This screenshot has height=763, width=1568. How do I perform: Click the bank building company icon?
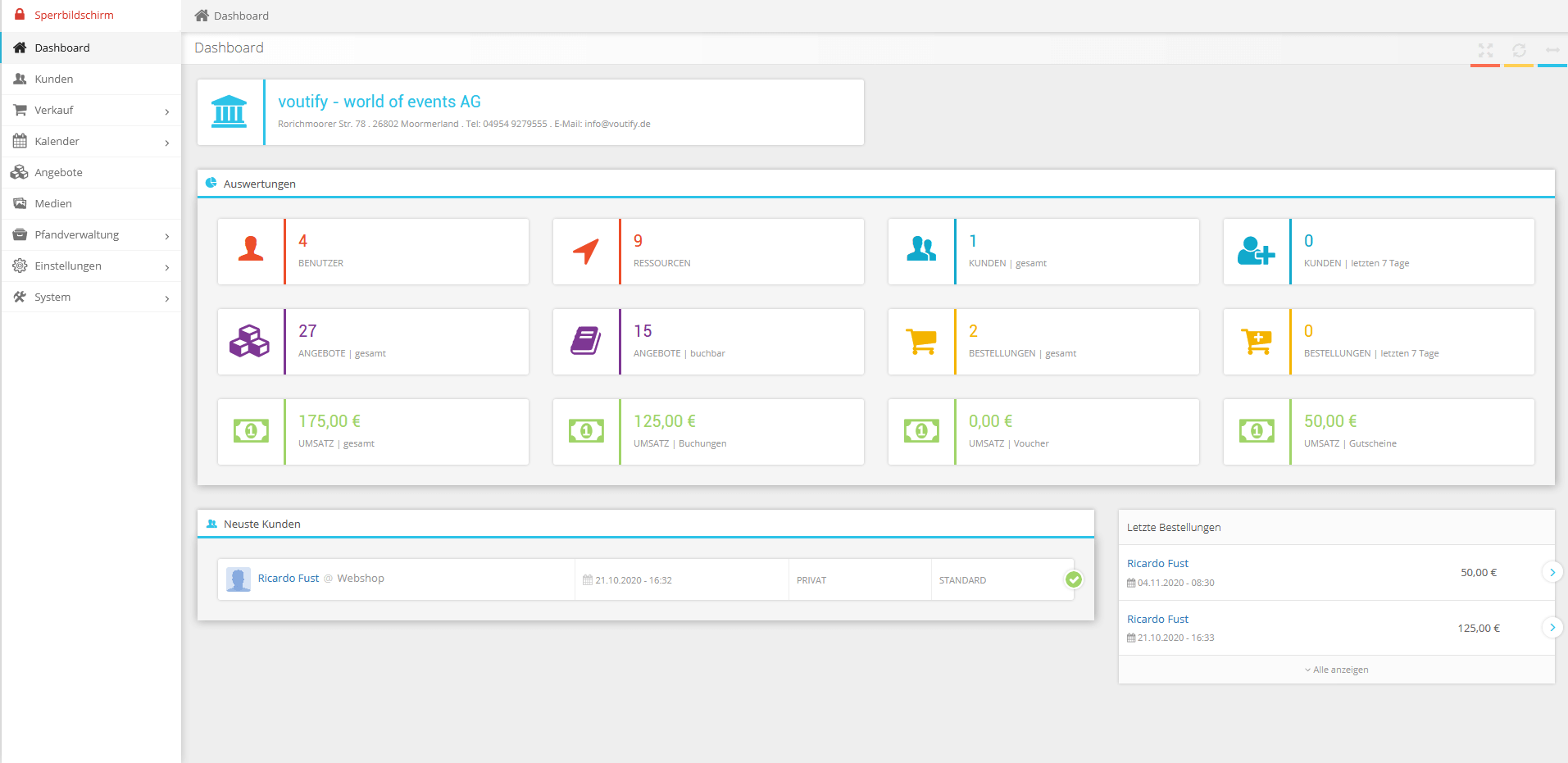(x=229, y=112)
